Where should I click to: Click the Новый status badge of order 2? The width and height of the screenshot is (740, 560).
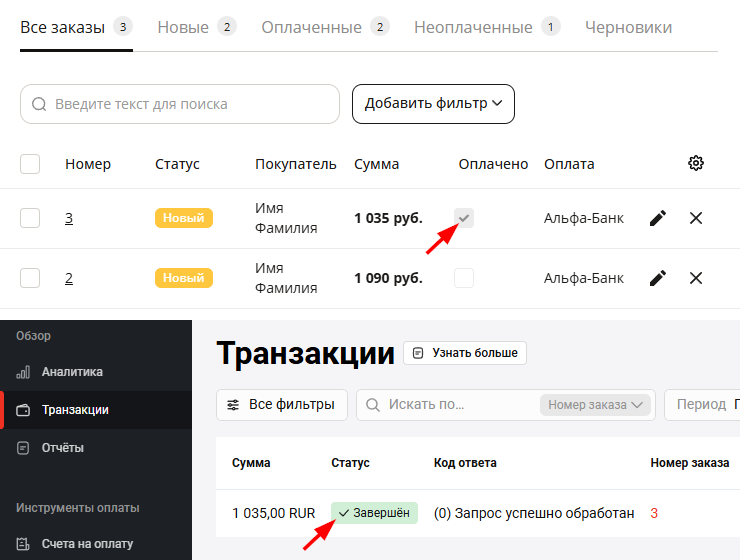[184, 278]
